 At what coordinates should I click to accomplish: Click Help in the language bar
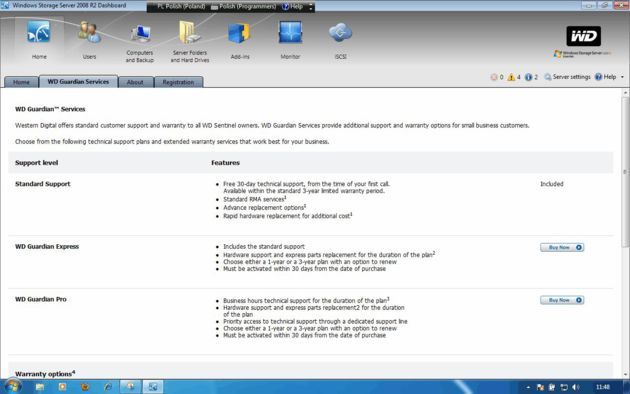[292, 6]
